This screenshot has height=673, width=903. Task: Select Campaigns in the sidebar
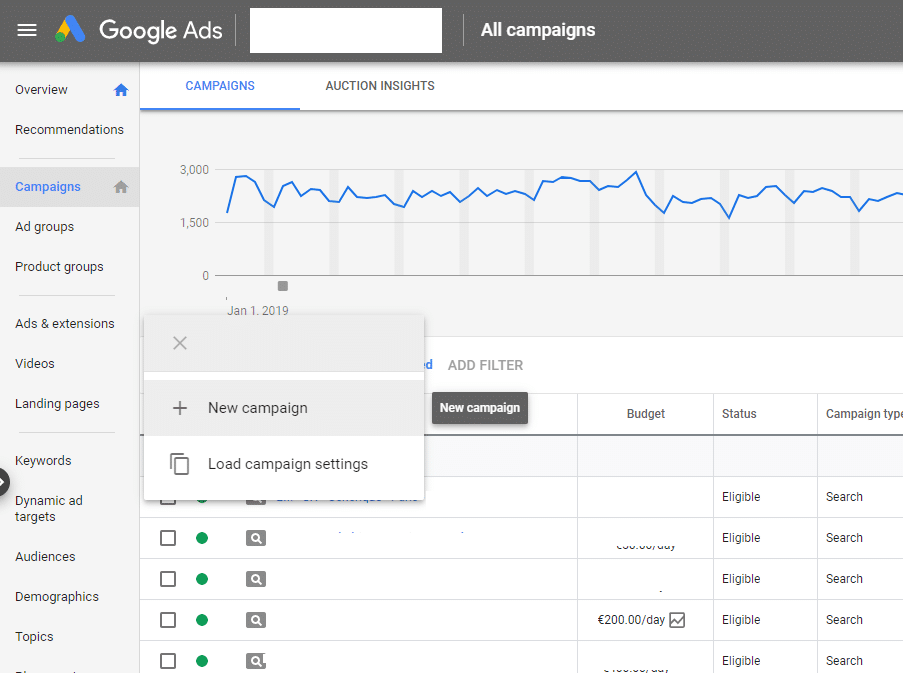click(48, 187)
